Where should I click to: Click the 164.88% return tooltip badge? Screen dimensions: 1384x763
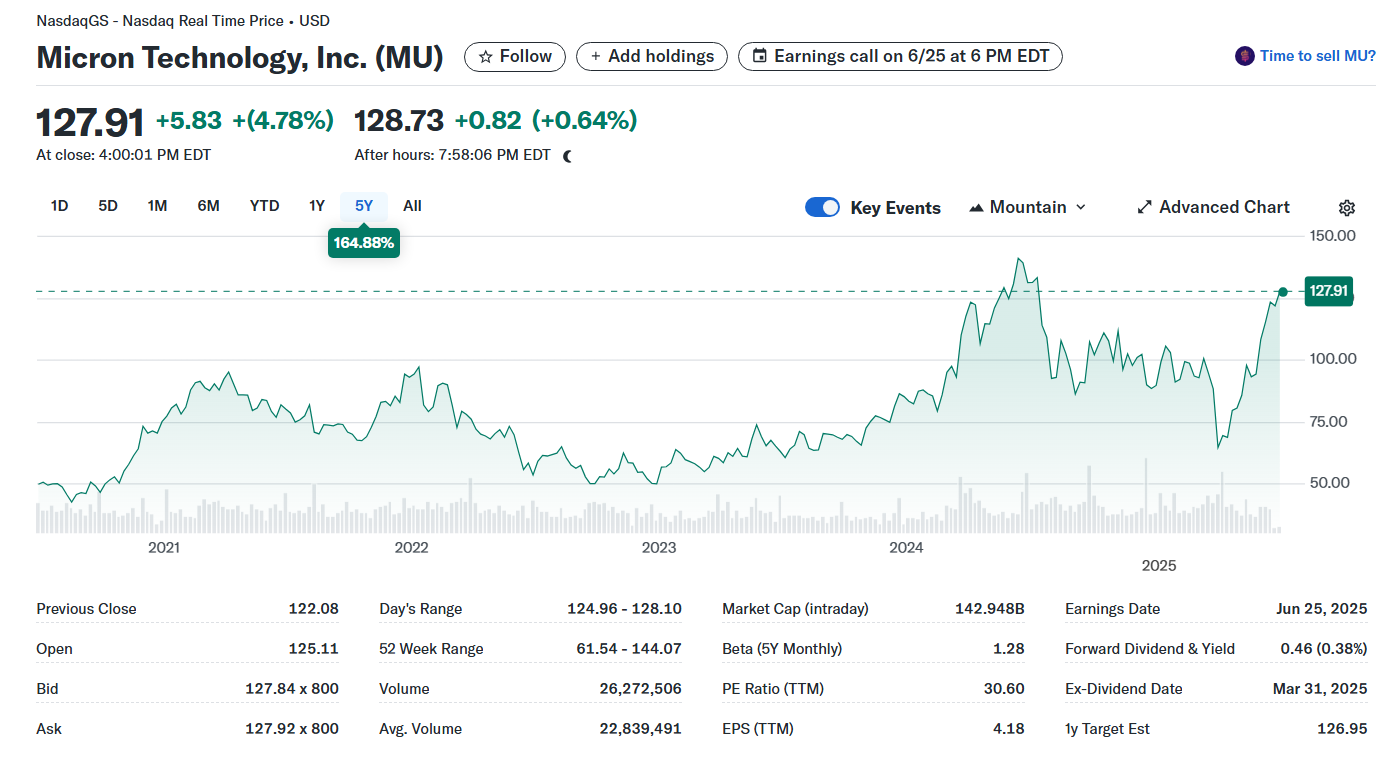point(364,243)
